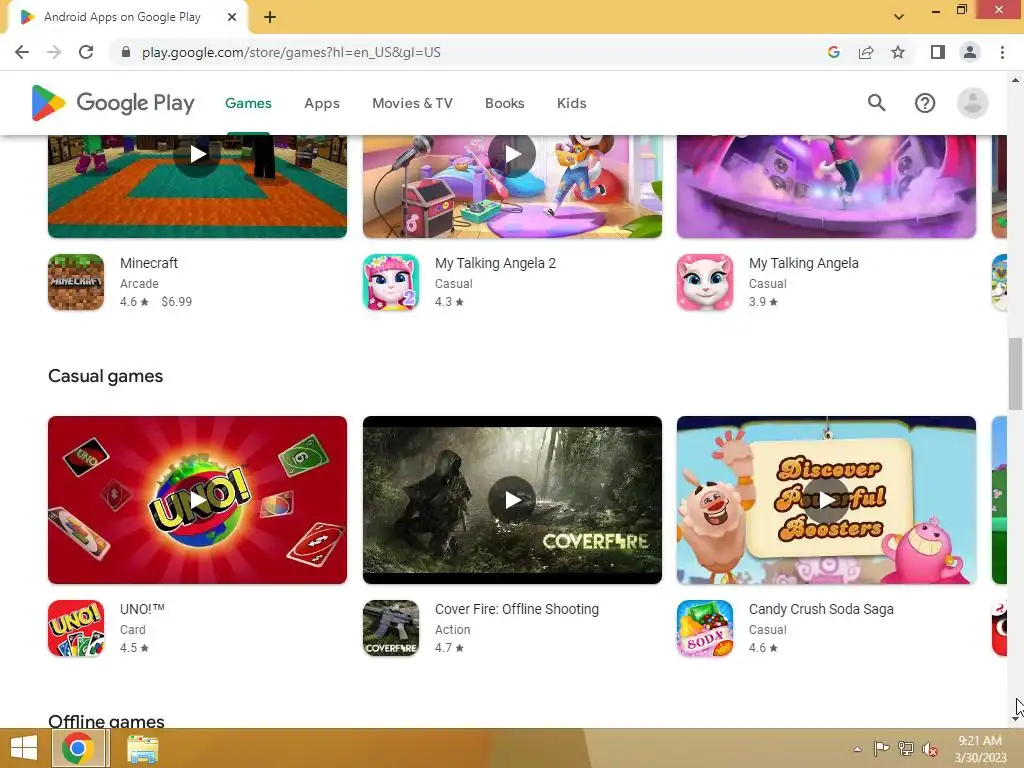Expand the tab search dropdown arrow
The width and height of the screenshot is (1024, 768).
899,17
